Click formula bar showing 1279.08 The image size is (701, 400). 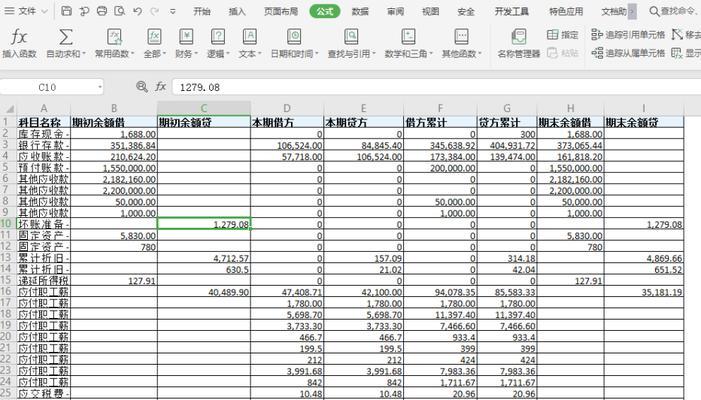coord(436,87)
